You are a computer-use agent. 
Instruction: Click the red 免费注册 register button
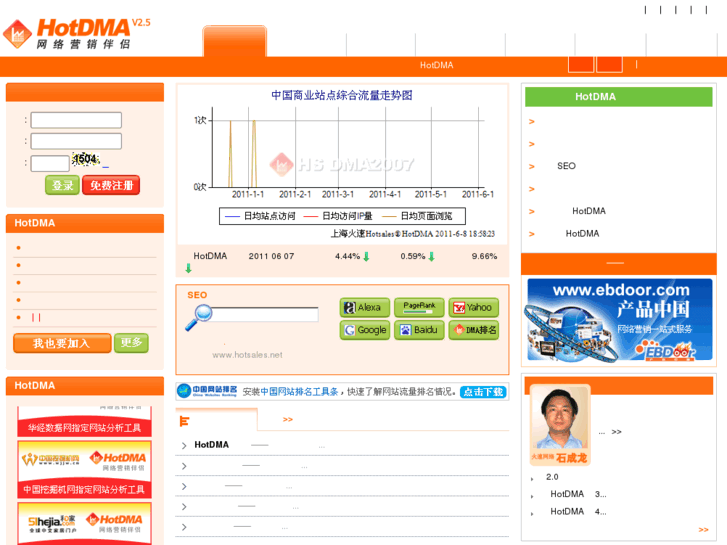click(x=111, y=186)
